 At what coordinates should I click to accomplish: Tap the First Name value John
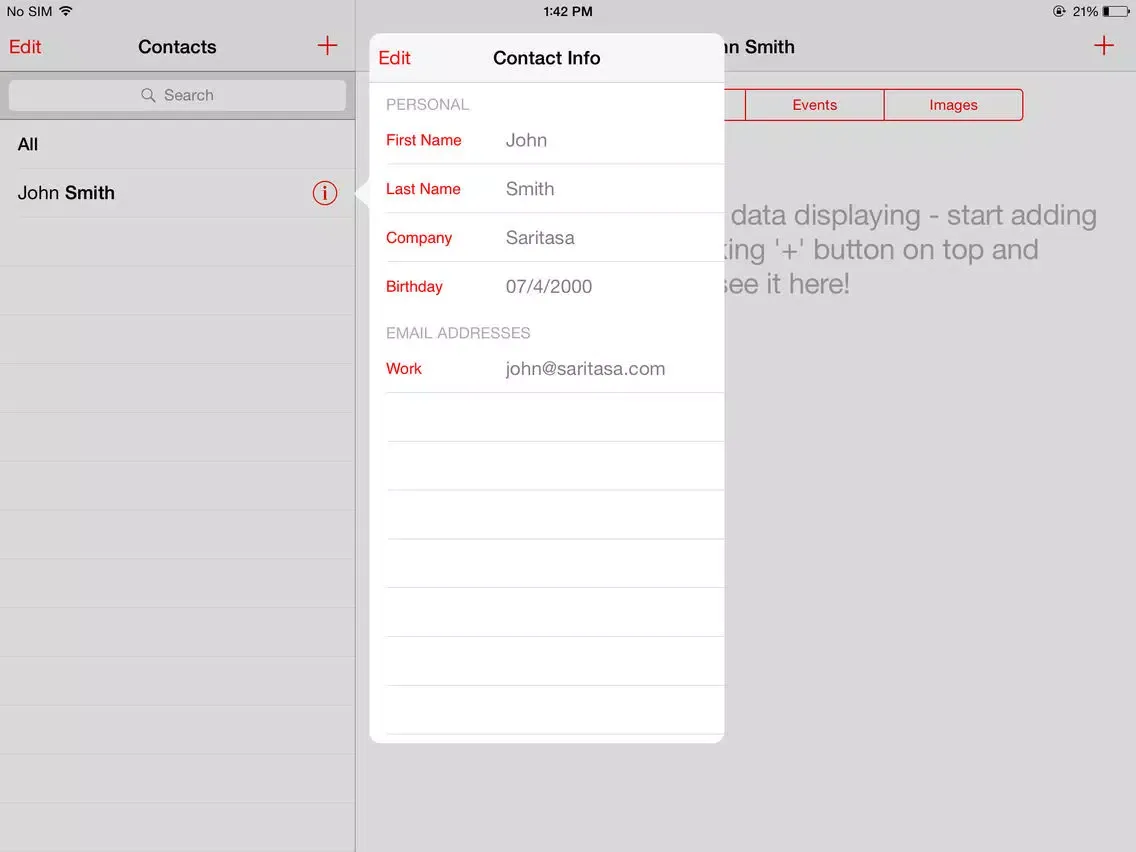(526, 140)
